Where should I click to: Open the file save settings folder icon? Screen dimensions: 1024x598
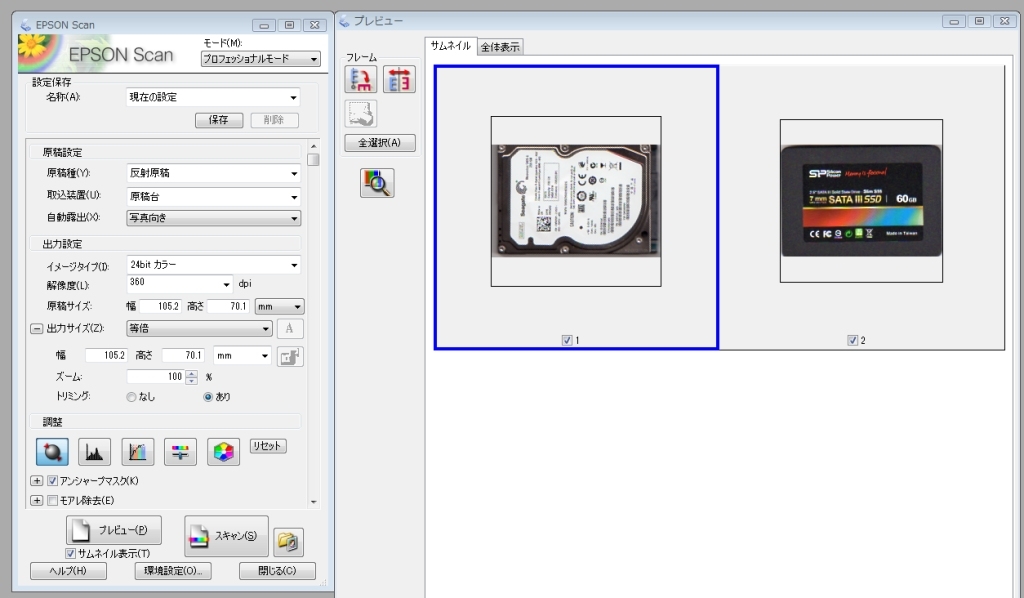point(288,542)
